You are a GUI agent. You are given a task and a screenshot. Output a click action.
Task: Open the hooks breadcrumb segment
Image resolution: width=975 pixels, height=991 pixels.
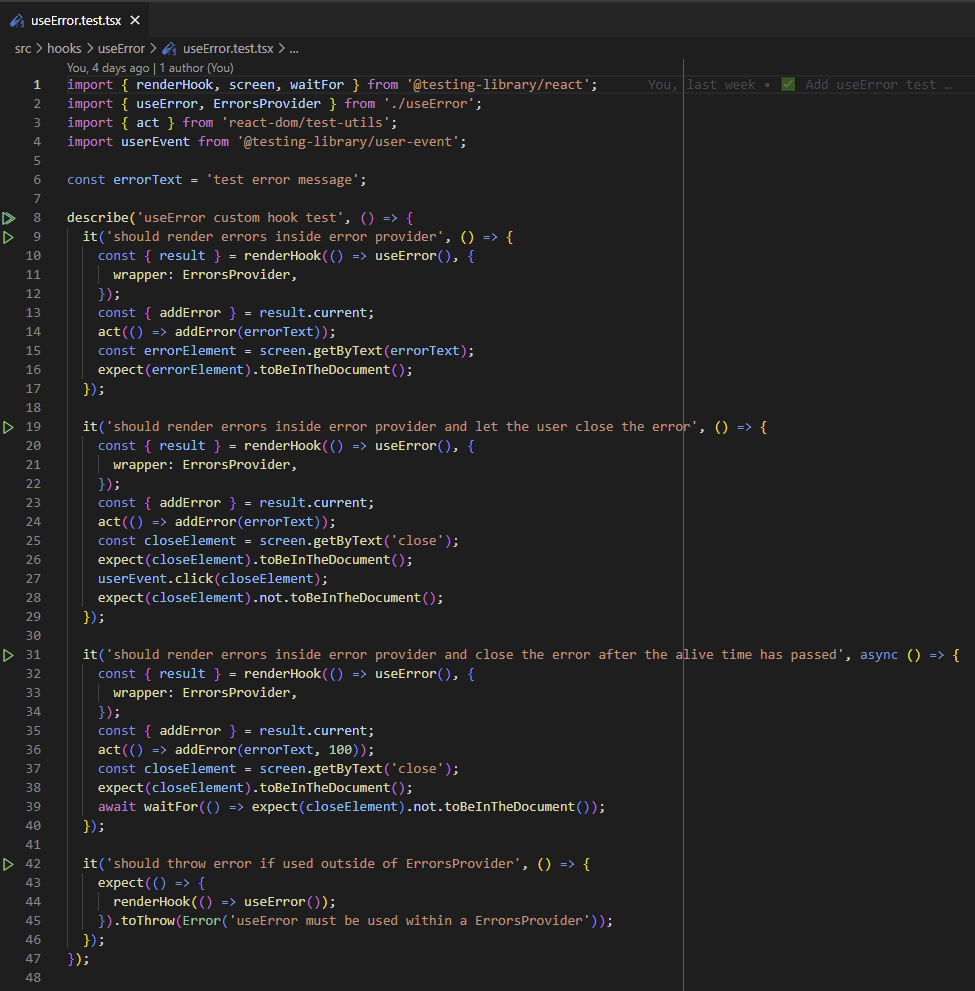[64, 49]
